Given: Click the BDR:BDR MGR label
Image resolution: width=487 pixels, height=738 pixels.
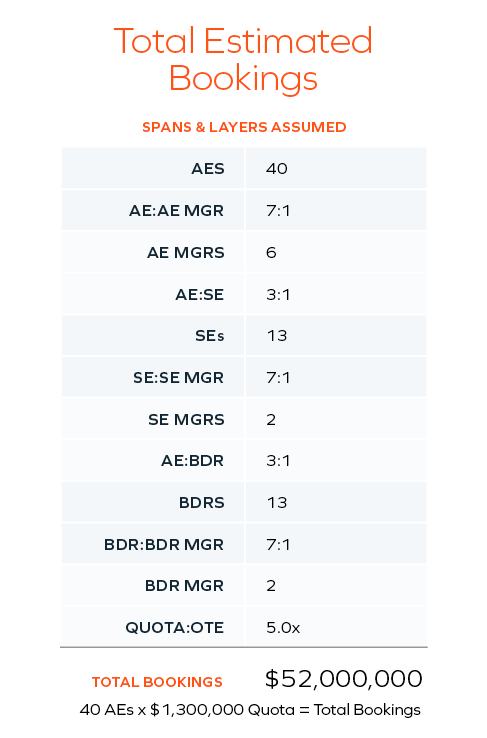Looking at the screenshot, I should [x=164, y=544].
